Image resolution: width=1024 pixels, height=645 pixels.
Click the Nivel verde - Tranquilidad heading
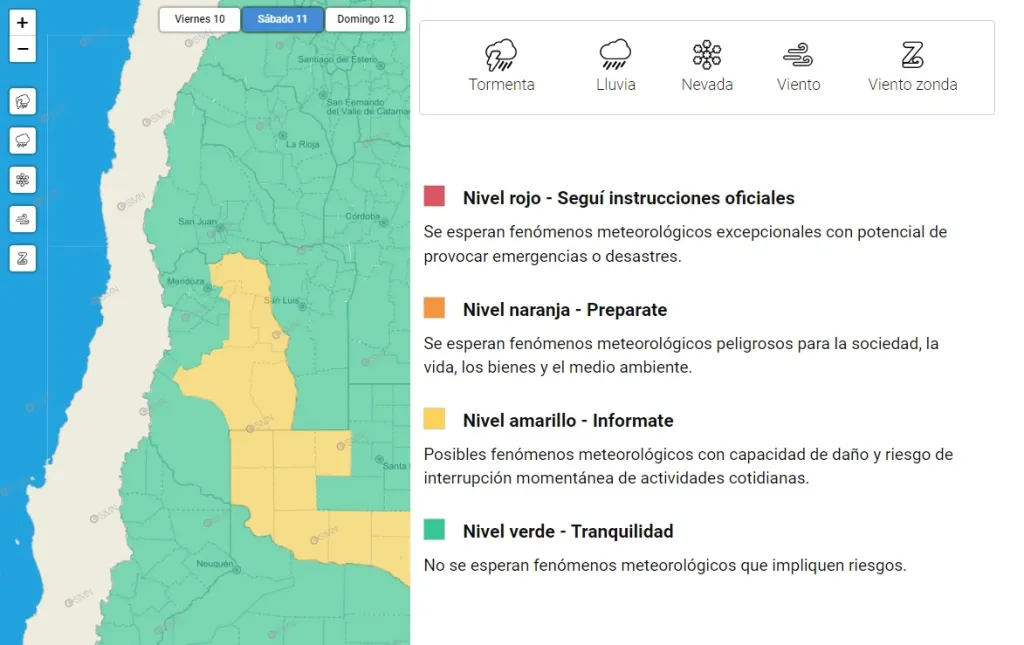[567, 531]
